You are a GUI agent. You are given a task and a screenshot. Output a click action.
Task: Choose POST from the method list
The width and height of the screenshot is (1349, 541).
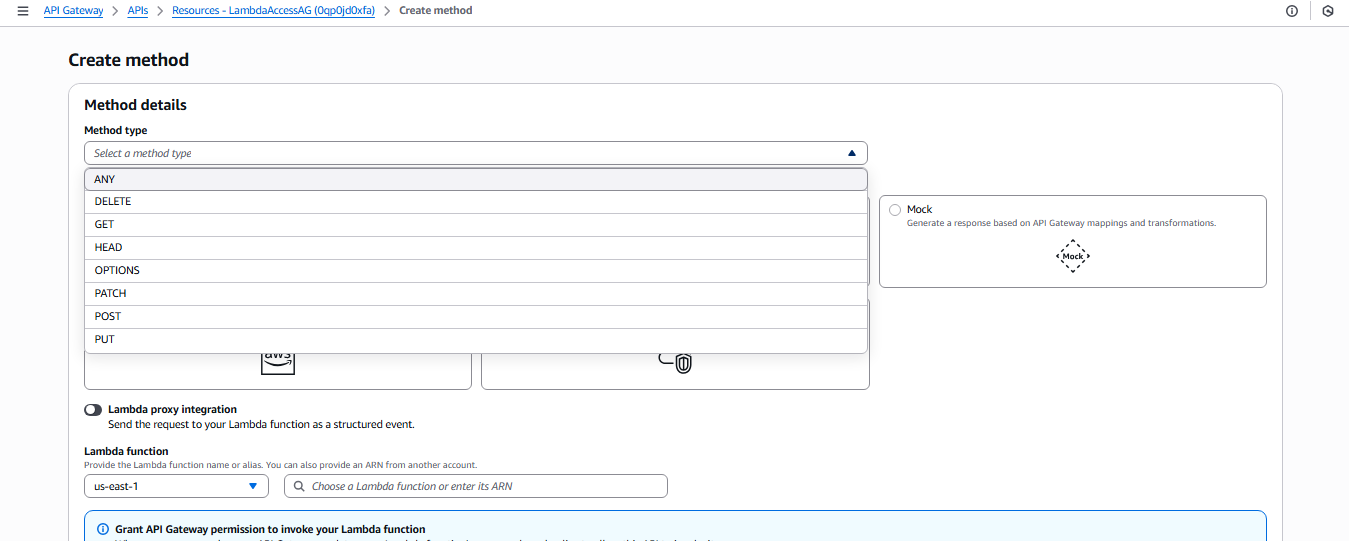[x=476, y=317]
